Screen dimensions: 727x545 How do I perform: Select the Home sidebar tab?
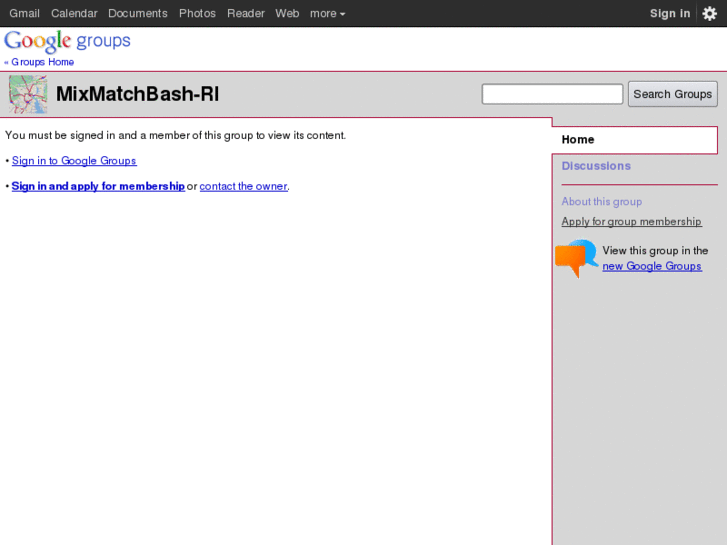tap(635, 140)
